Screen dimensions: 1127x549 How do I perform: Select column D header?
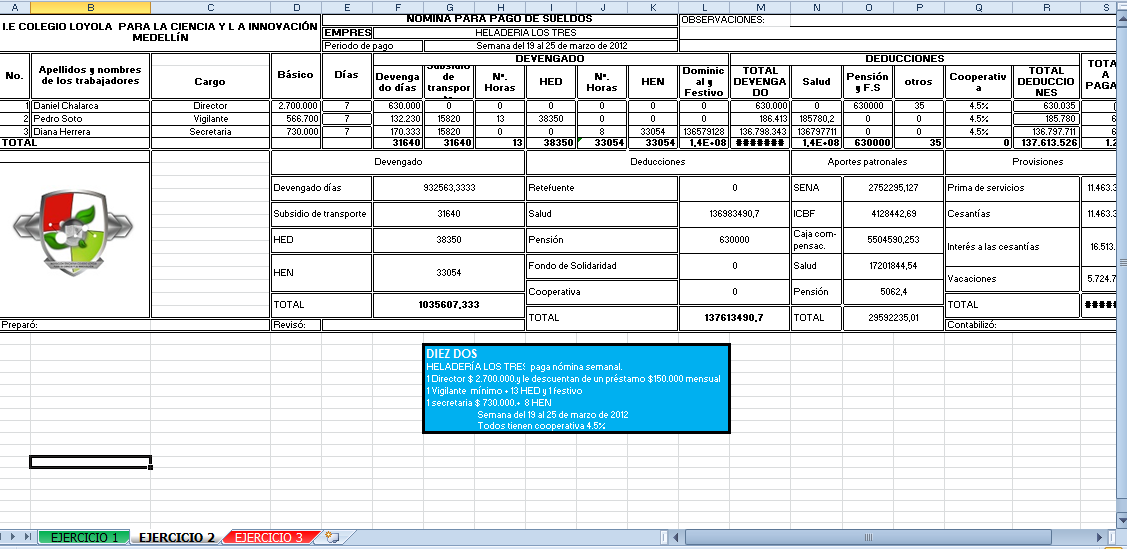296,7
